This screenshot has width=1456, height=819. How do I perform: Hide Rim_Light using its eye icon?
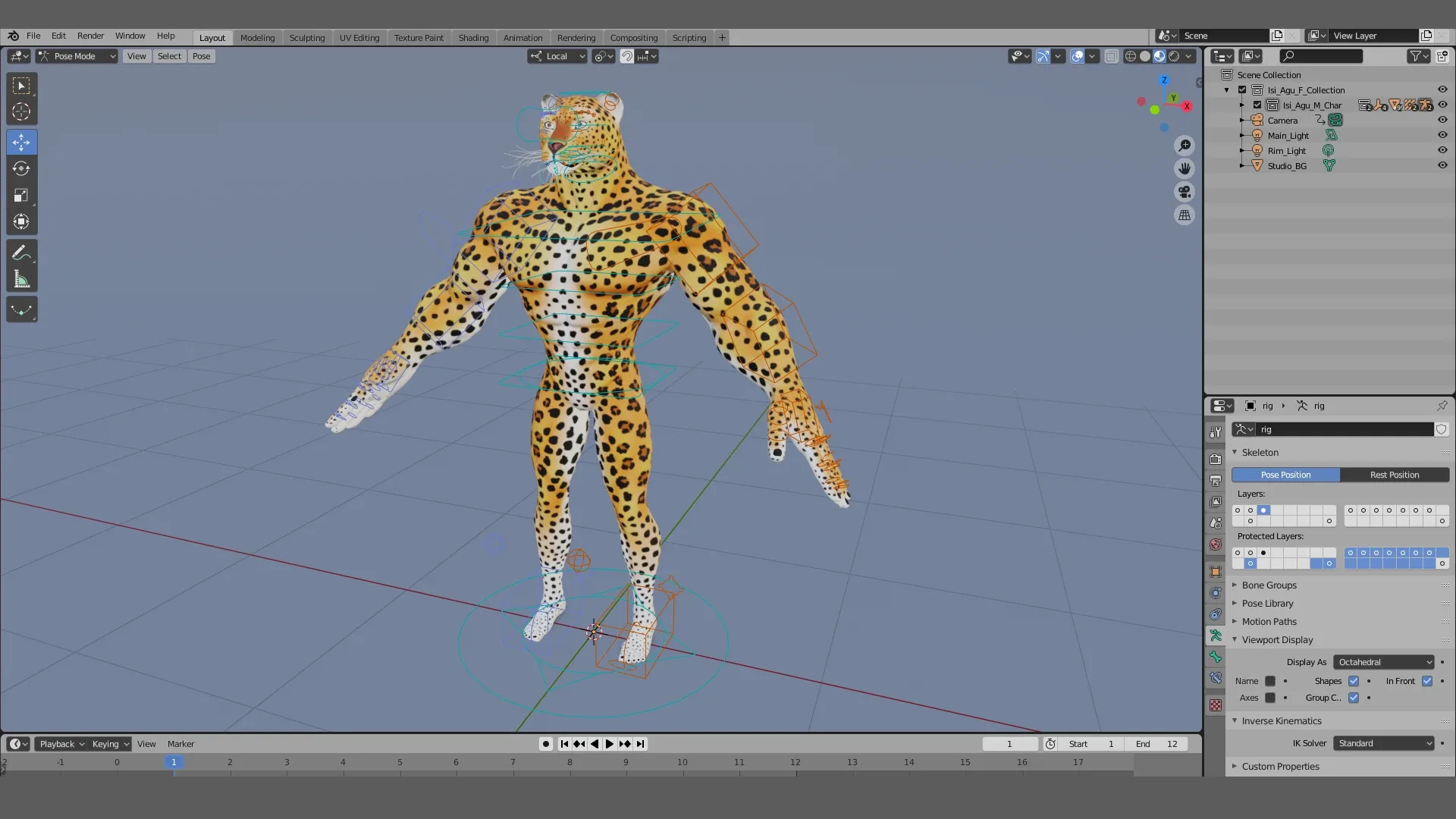click(x=1442, y=150)
